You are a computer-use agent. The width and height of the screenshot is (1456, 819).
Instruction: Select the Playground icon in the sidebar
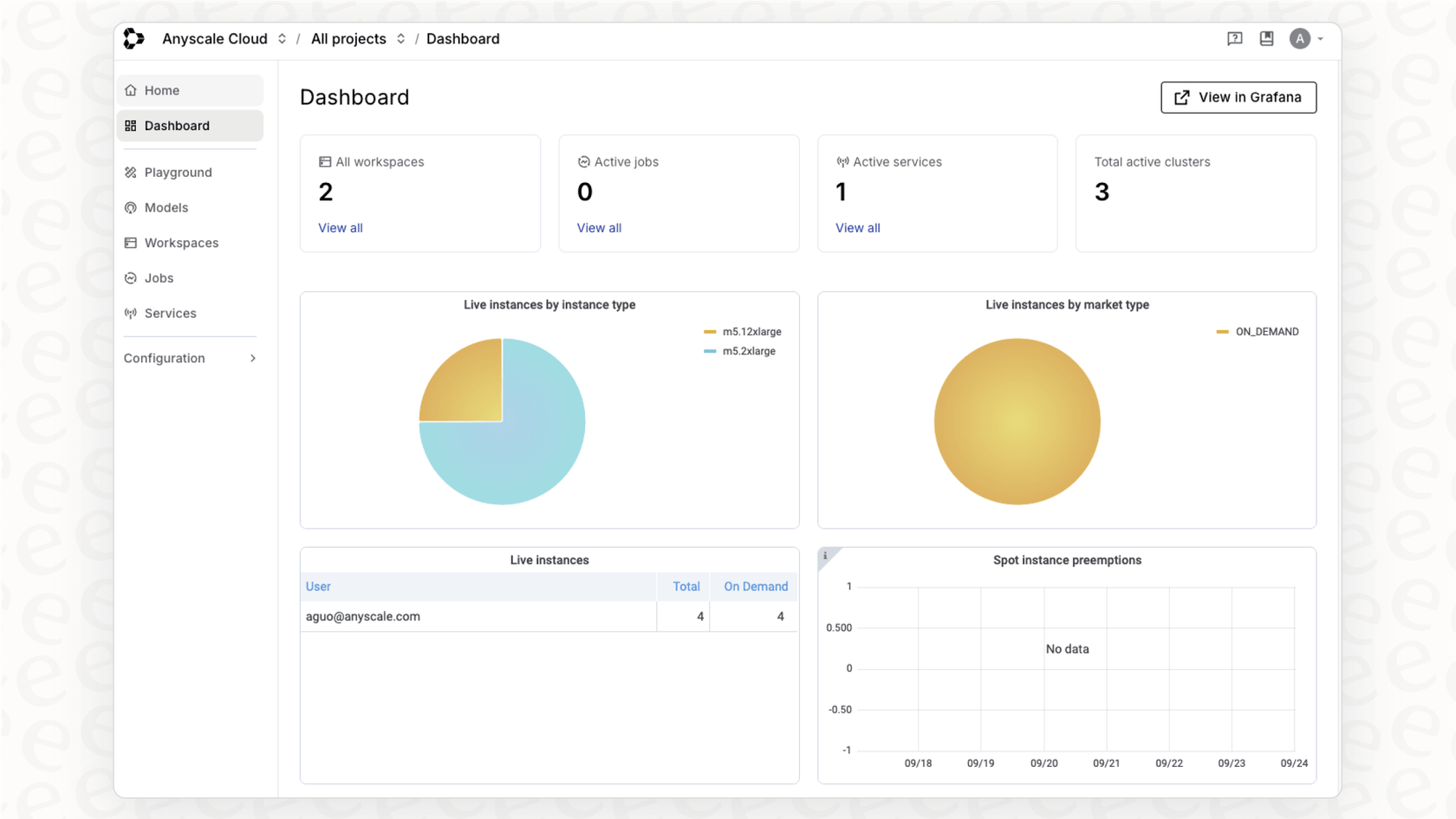[131, 172]
